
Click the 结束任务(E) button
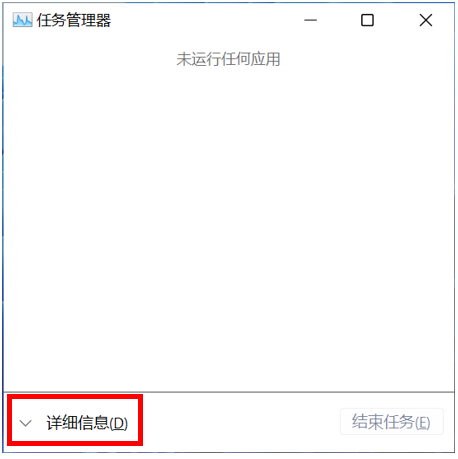(x=392, y=422)
